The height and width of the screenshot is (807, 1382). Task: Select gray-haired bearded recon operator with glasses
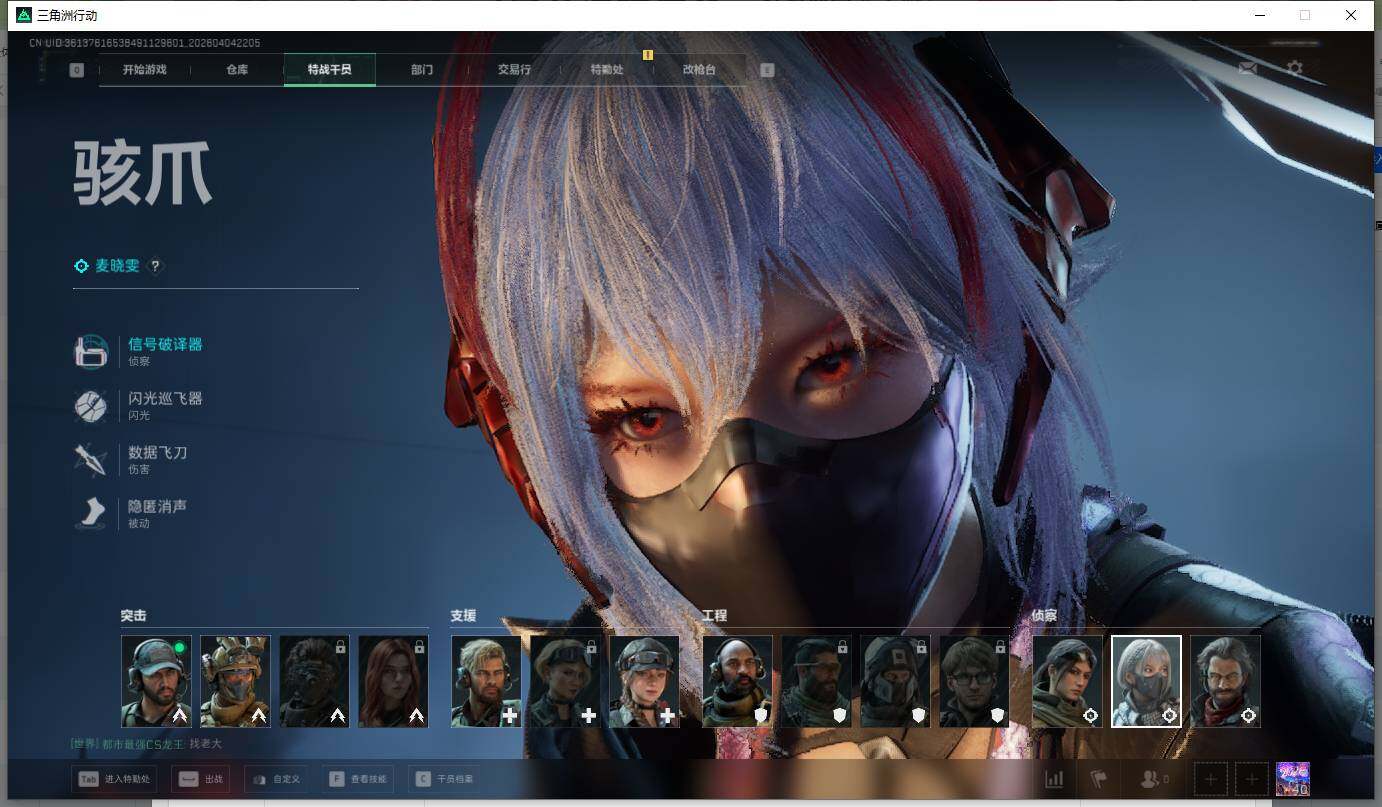click(x=1226, y=681)
